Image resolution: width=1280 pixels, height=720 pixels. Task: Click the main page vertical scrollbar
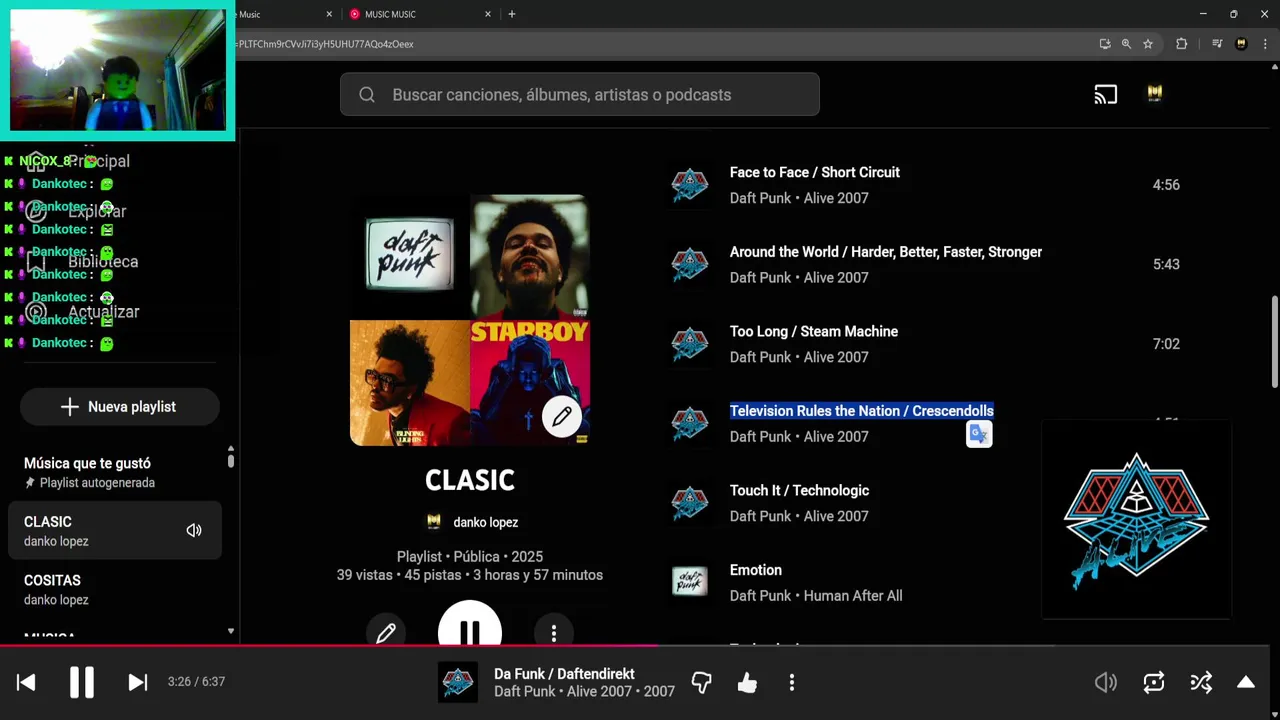coord(1274,342)
